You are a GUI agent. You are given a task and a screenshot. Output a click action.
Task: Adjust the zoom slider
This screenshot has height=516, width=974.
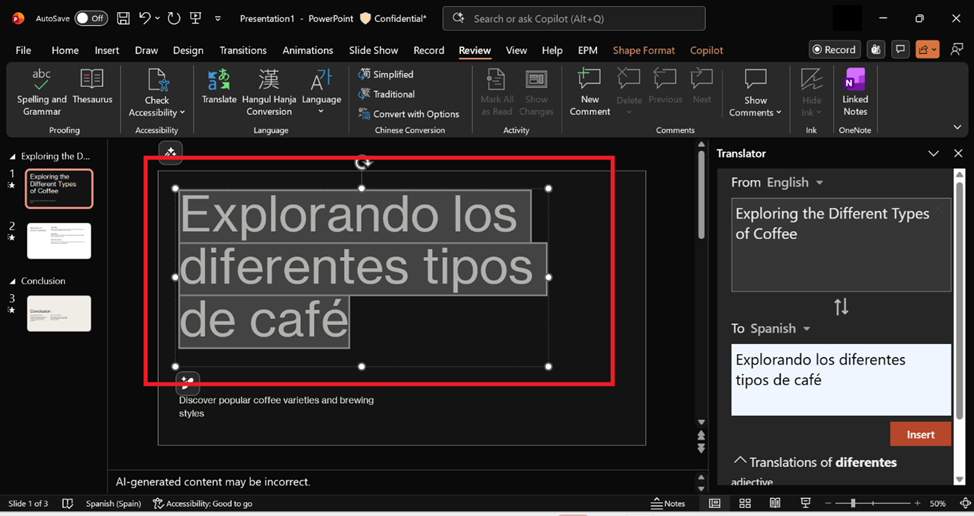click(853, 503)
